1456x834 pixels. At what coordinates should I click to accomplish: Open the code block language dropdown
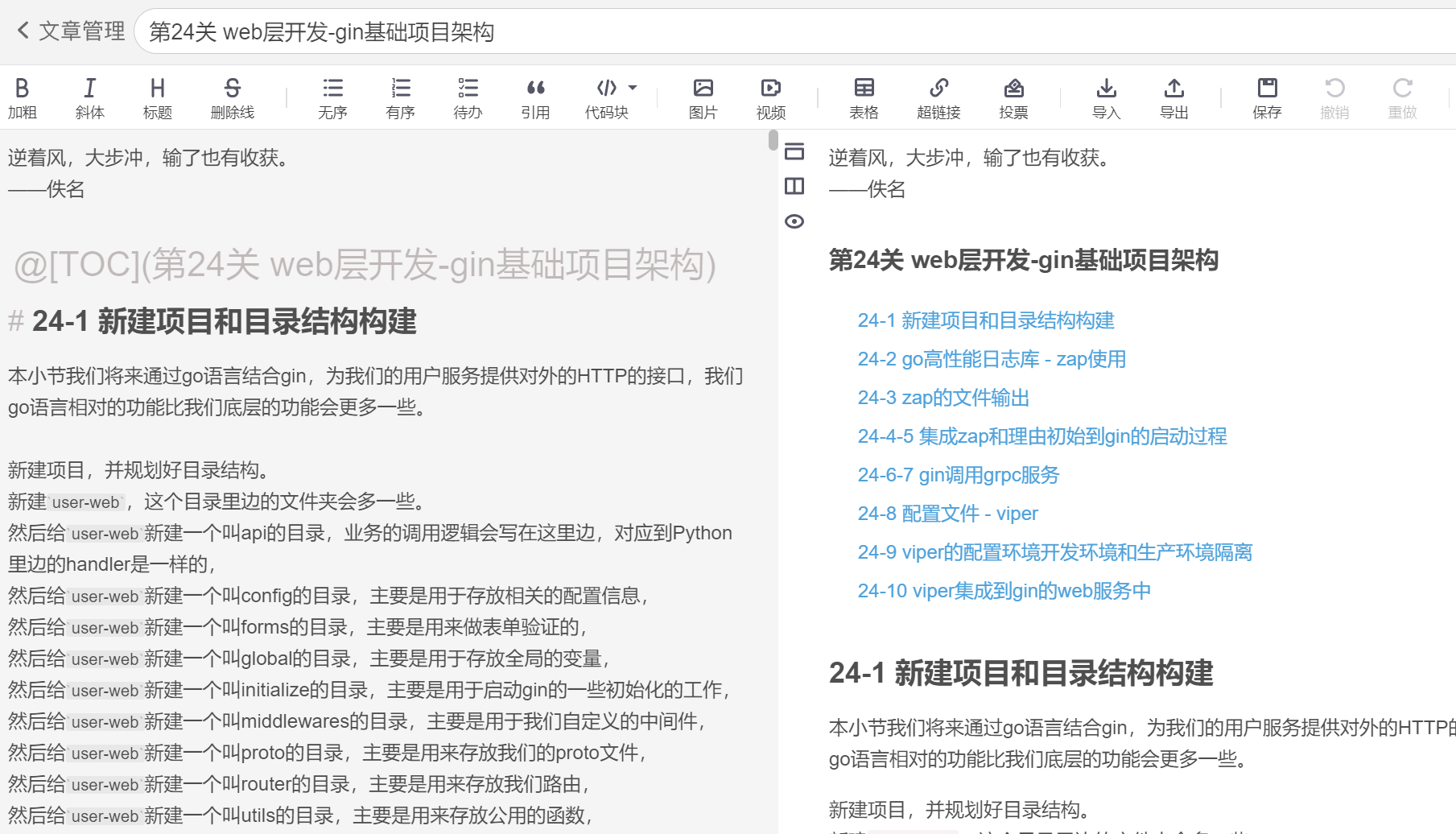tap(631, 87)
